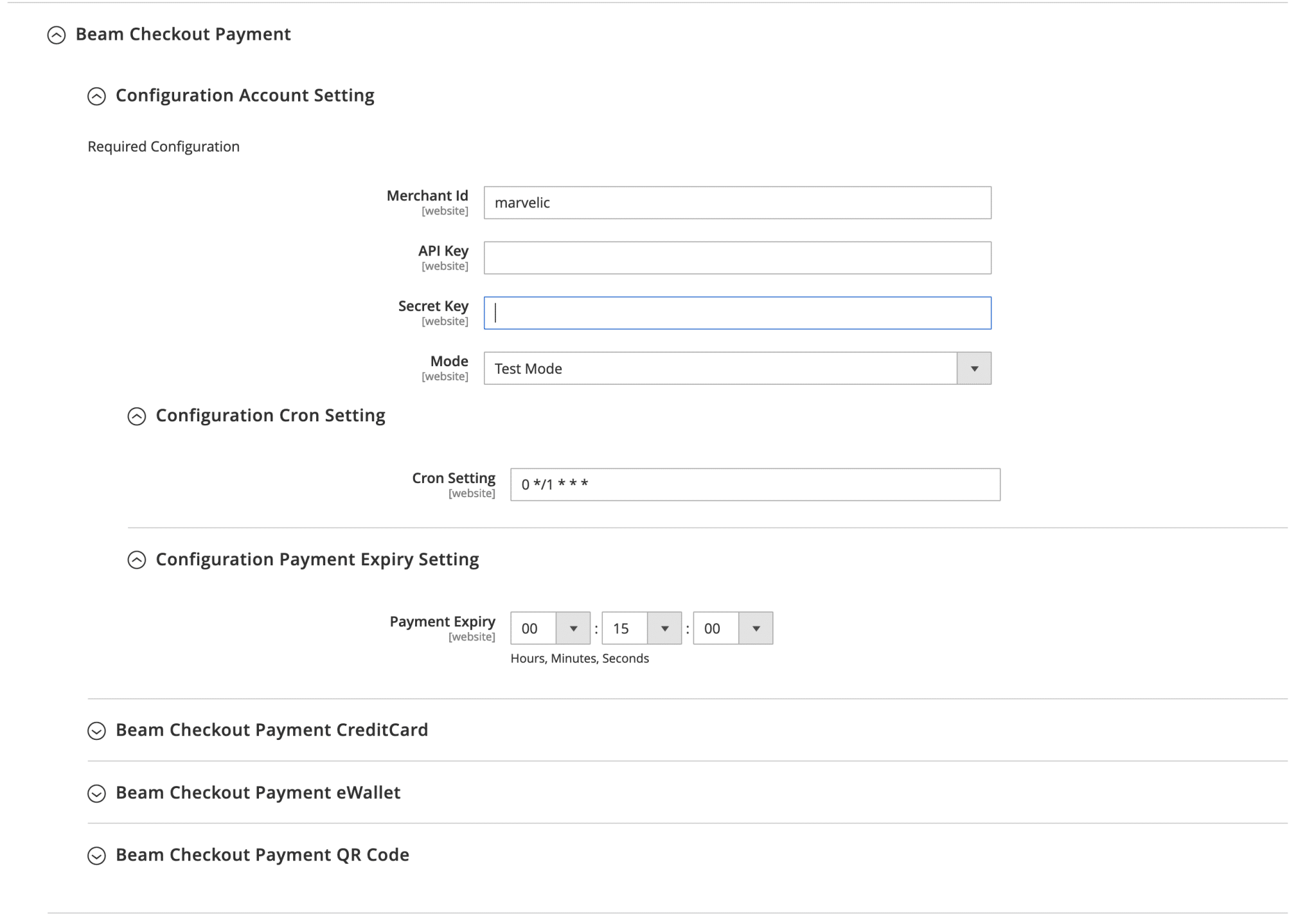Open the Payment Expiry minutes dropdown showing 15
The image size is (1316, 914).
[642, 628]
